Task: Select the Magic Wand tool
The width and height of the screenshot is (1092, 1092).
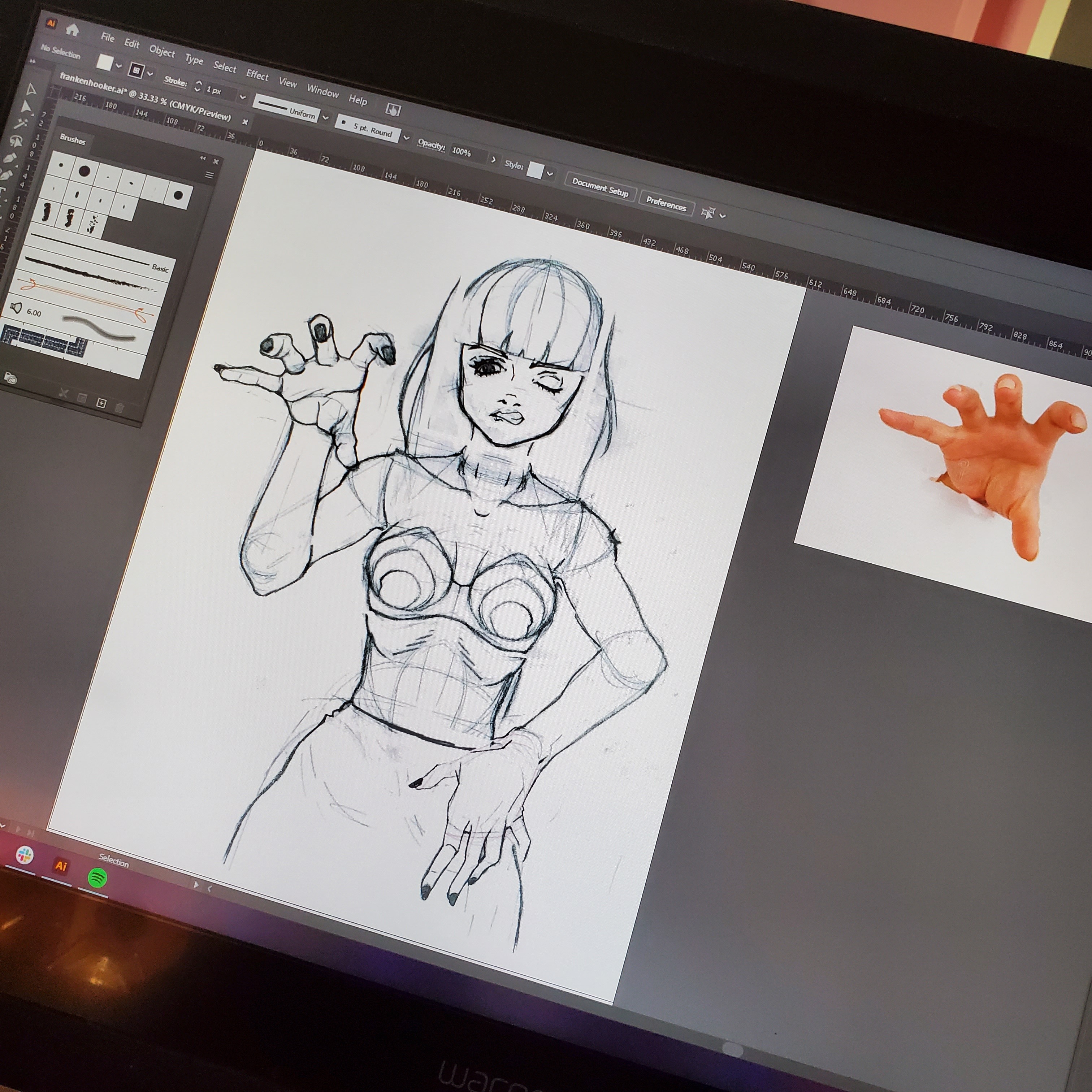Action: pyautogui.click(x=21, y=124)
